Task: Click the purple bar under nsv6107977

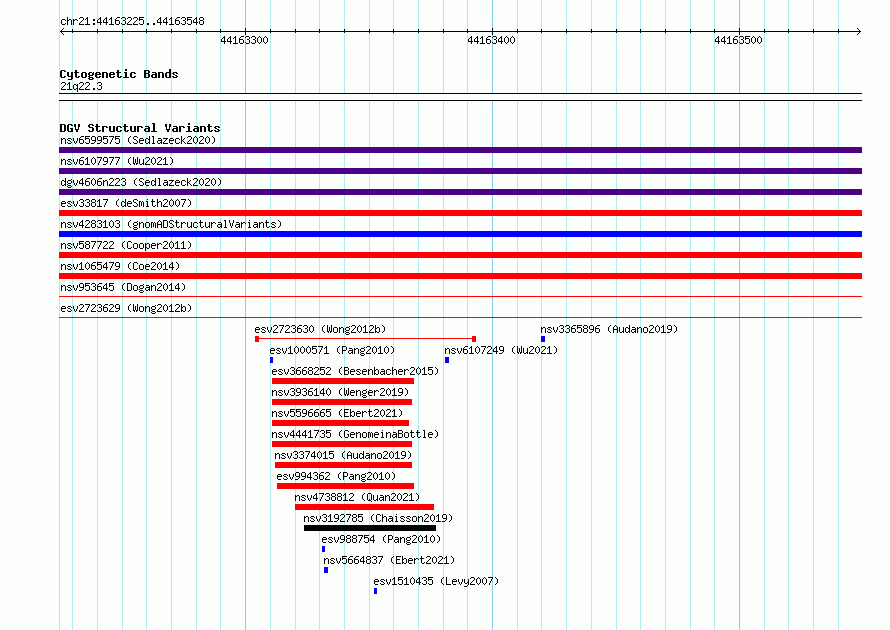Action: pos(460,171)
